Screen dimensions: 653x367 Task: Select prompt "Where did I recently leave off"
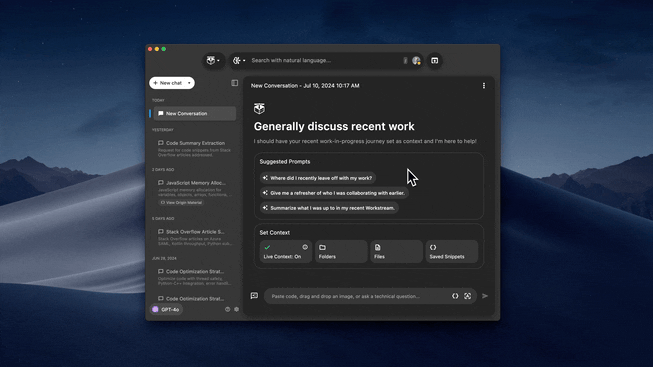(x=318, y=178)
